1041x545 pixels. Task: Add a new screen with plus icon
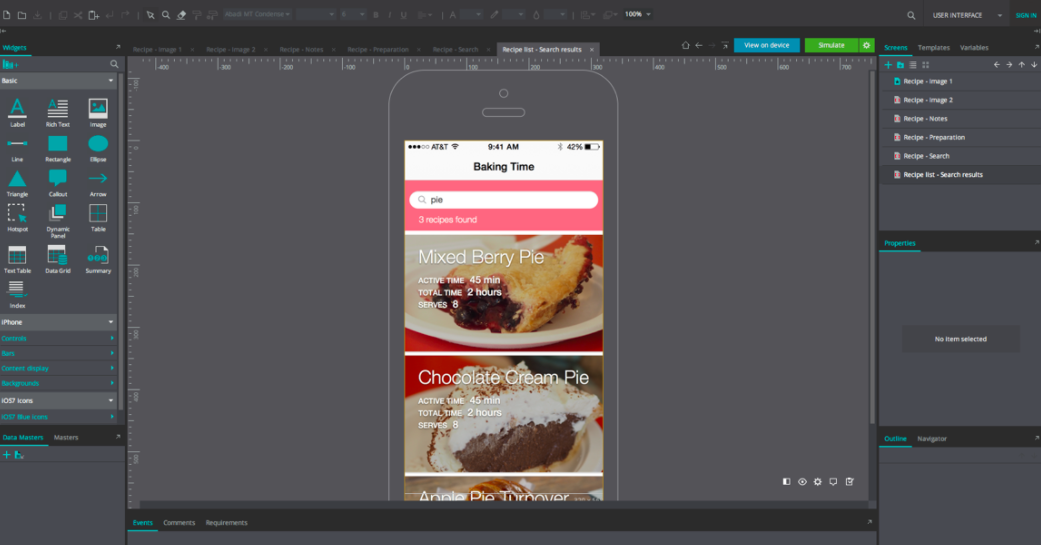[x=887, y=65]
